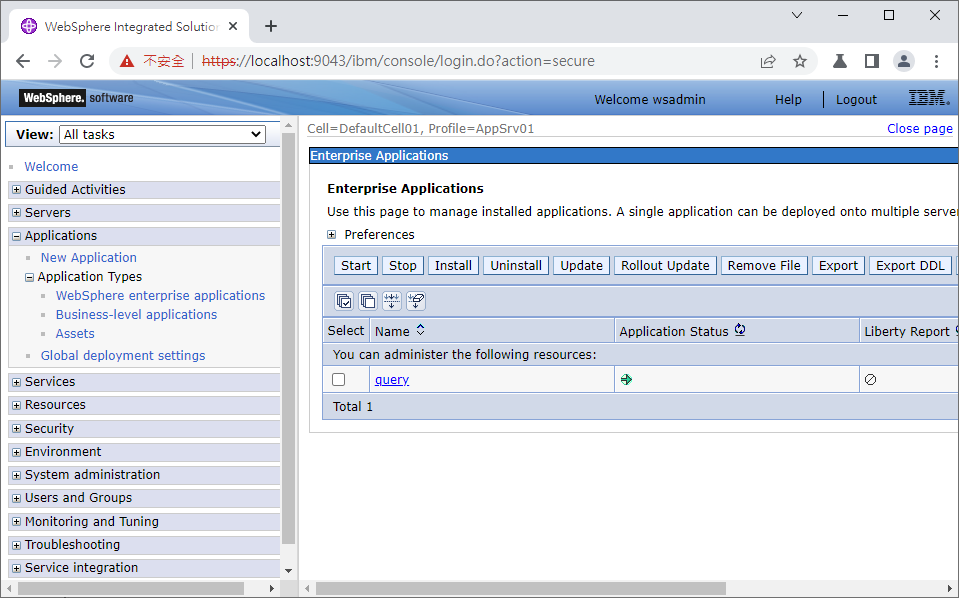The image size is (959, 598).
Task: Open WebSphere enterprise applications link
Action: point(160,295)
